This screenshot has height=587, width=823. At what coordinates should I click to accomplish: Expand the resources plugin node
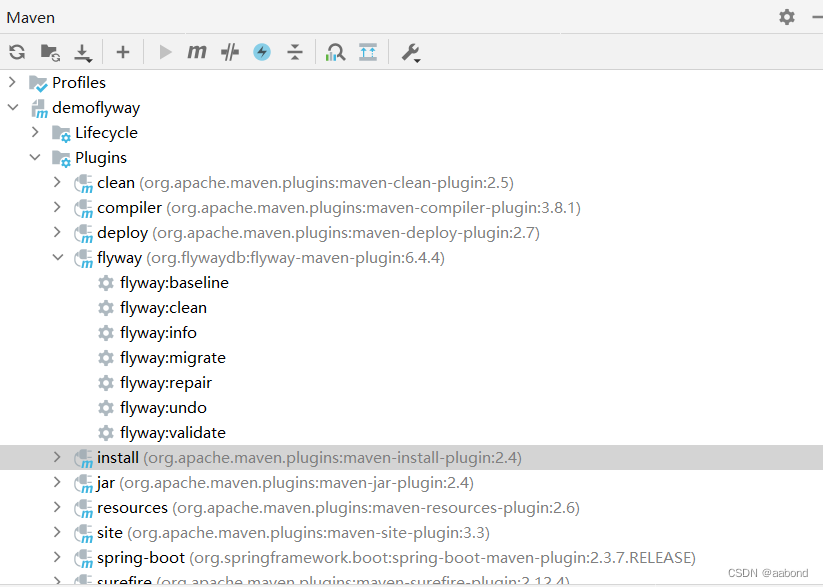[57, 507]
